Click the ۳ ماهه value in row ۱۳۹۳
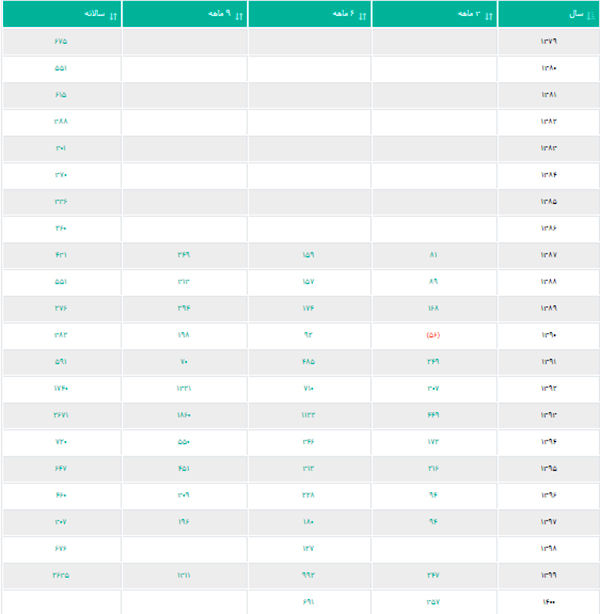 [433, 415]
